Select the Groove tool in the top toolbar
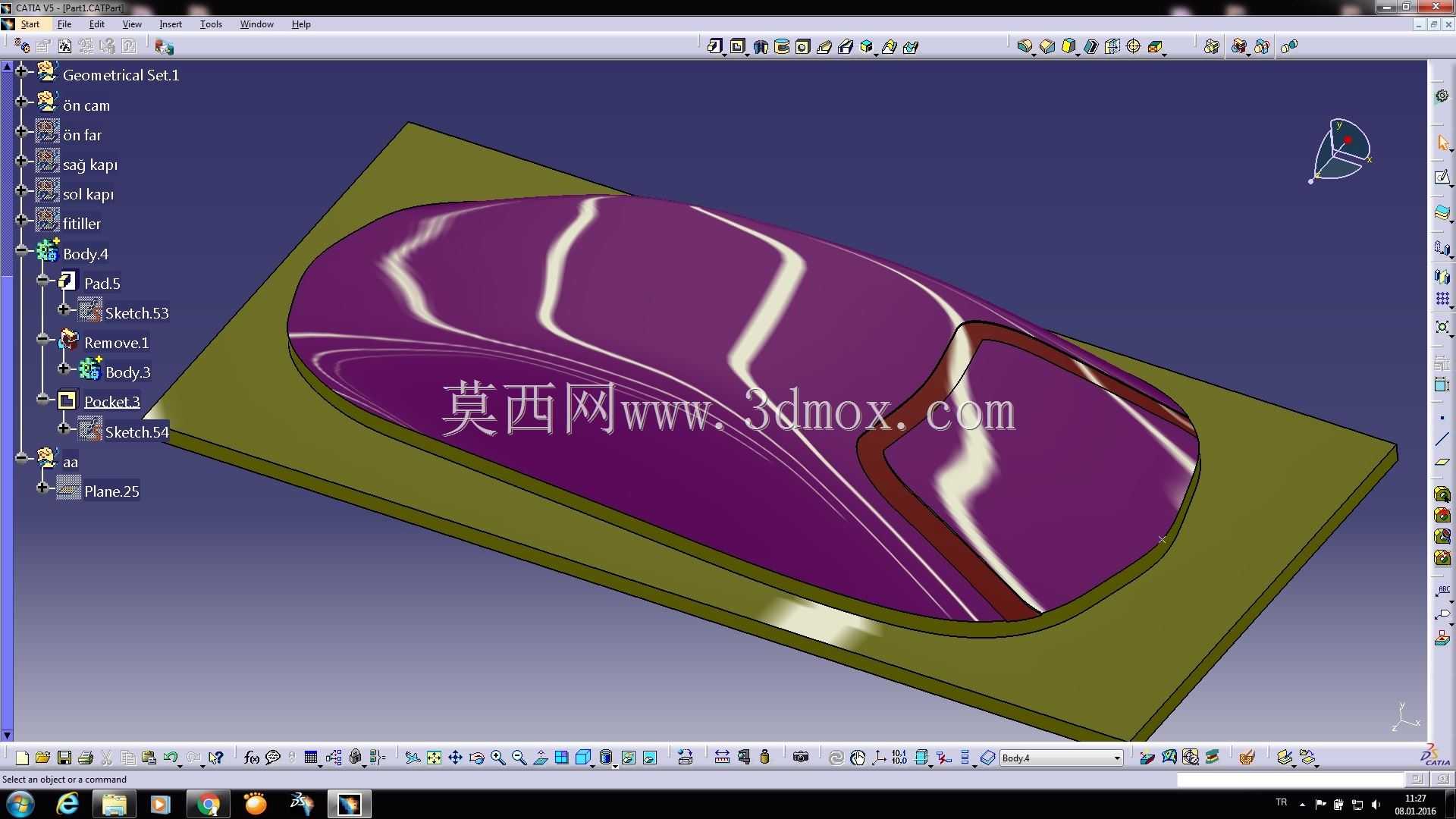This screenshot has width=1456, height=819. click(x=782, y=47)
